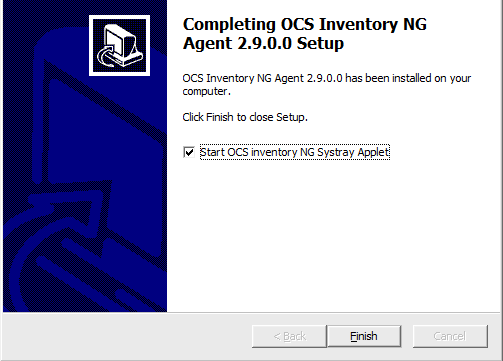Click the 'Click Finish to close Setup.' text
This screenshot has width=503, height=361.
(245, 117)
